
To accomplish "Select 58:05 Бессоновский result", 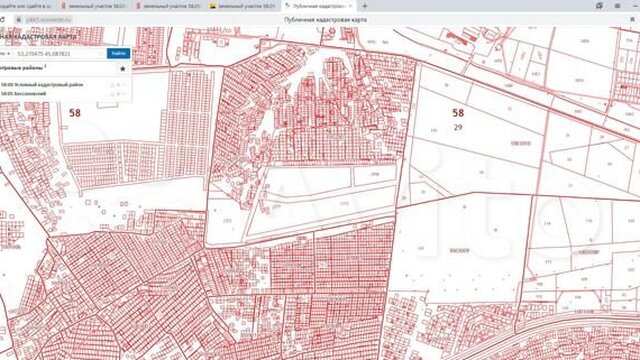I will coord(24,93).
